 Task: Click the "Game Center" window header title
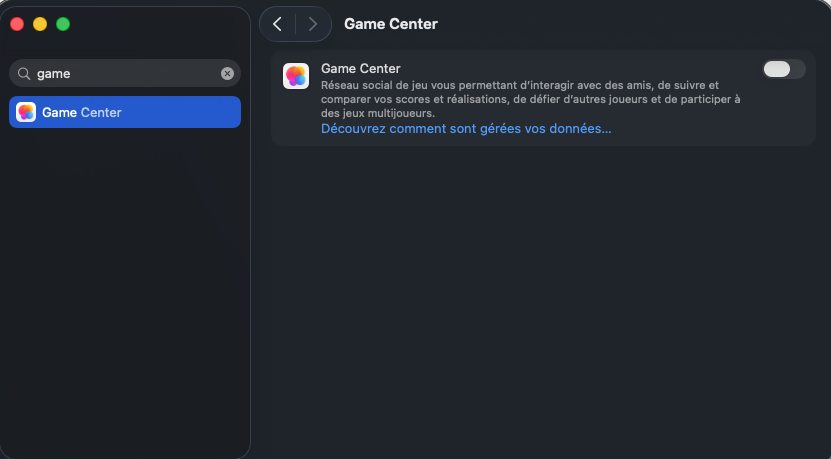(391, 24)
